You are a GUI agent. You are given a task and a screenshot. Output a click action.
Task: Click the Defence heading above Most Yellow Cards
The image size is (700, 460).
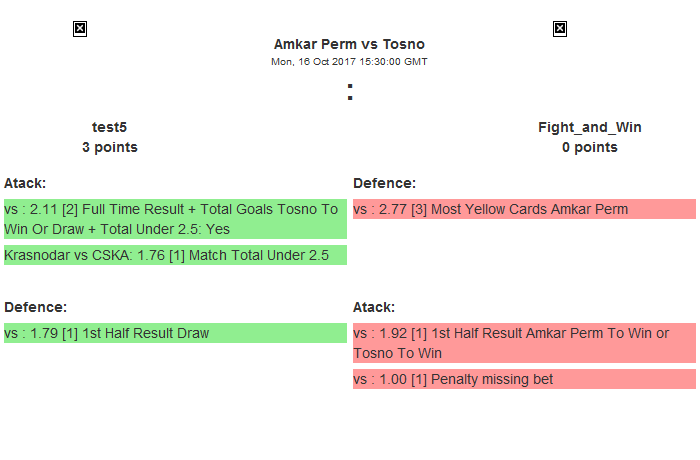[x=384, y=183]
